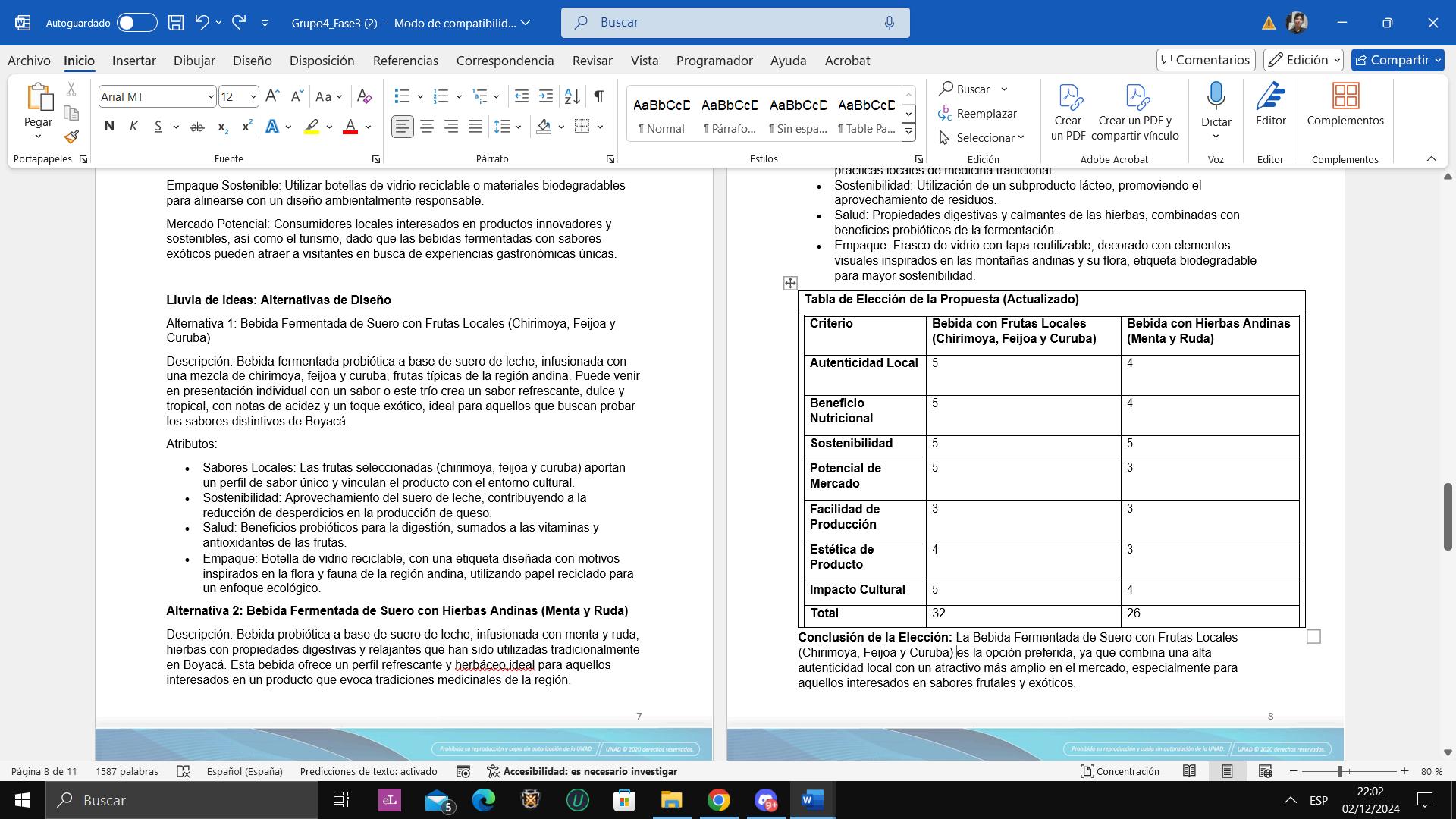
Task: Open Word from the Windows taskbar
Action: (812, 800)
